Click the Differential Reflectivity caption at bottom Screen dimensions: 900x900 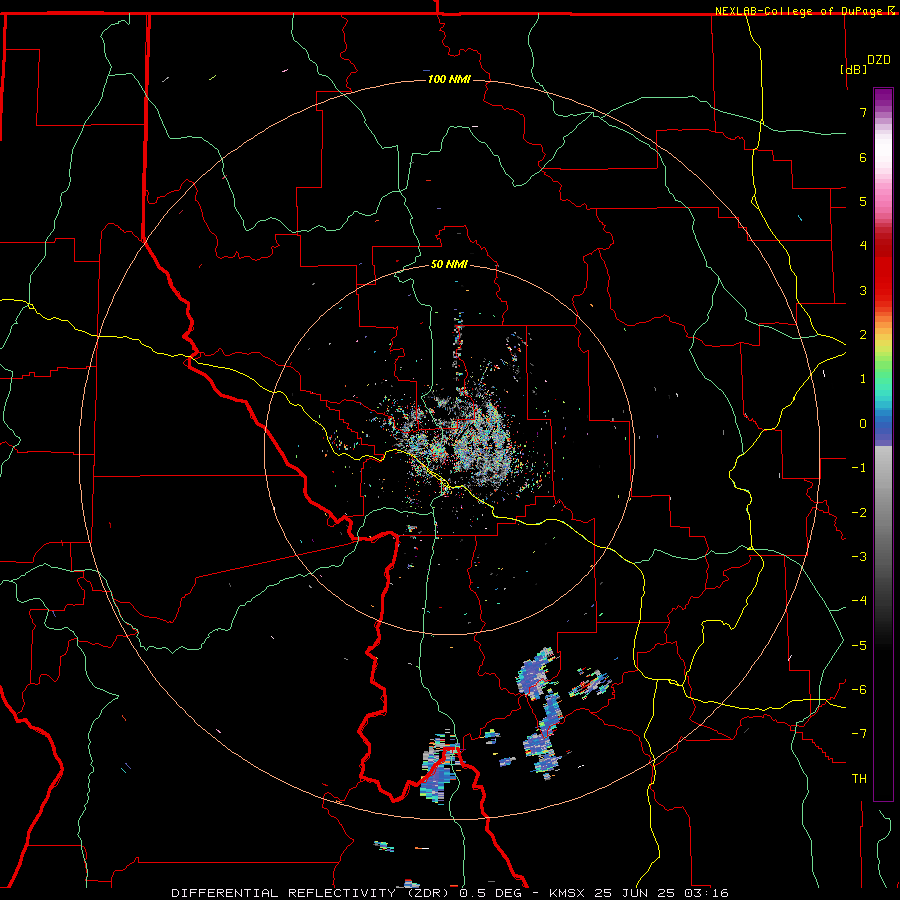[450, 893]
